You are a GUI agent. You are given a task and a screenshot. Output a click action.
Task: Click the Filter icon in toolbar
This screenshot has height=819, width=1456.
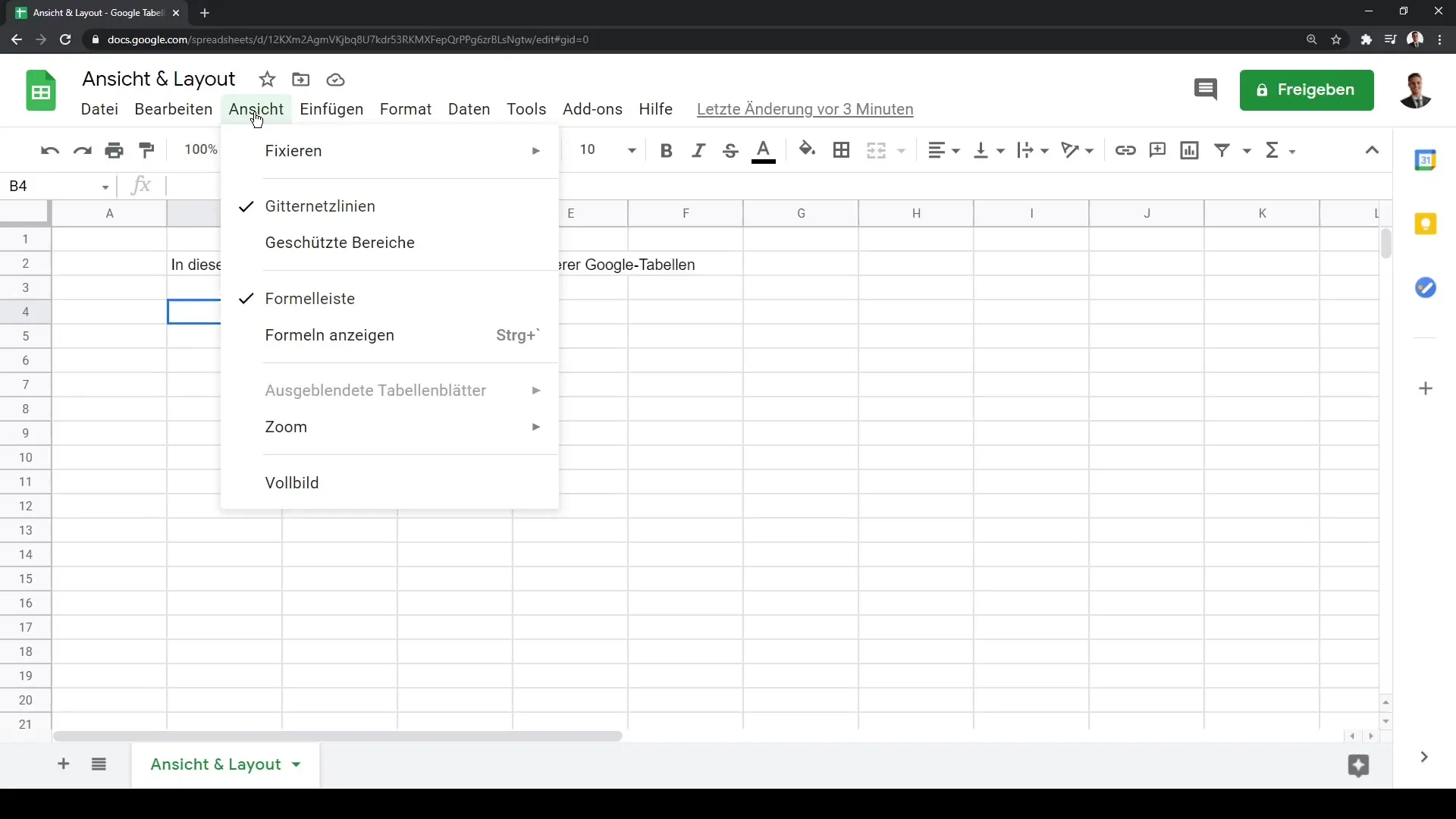tap(1221, 150)
